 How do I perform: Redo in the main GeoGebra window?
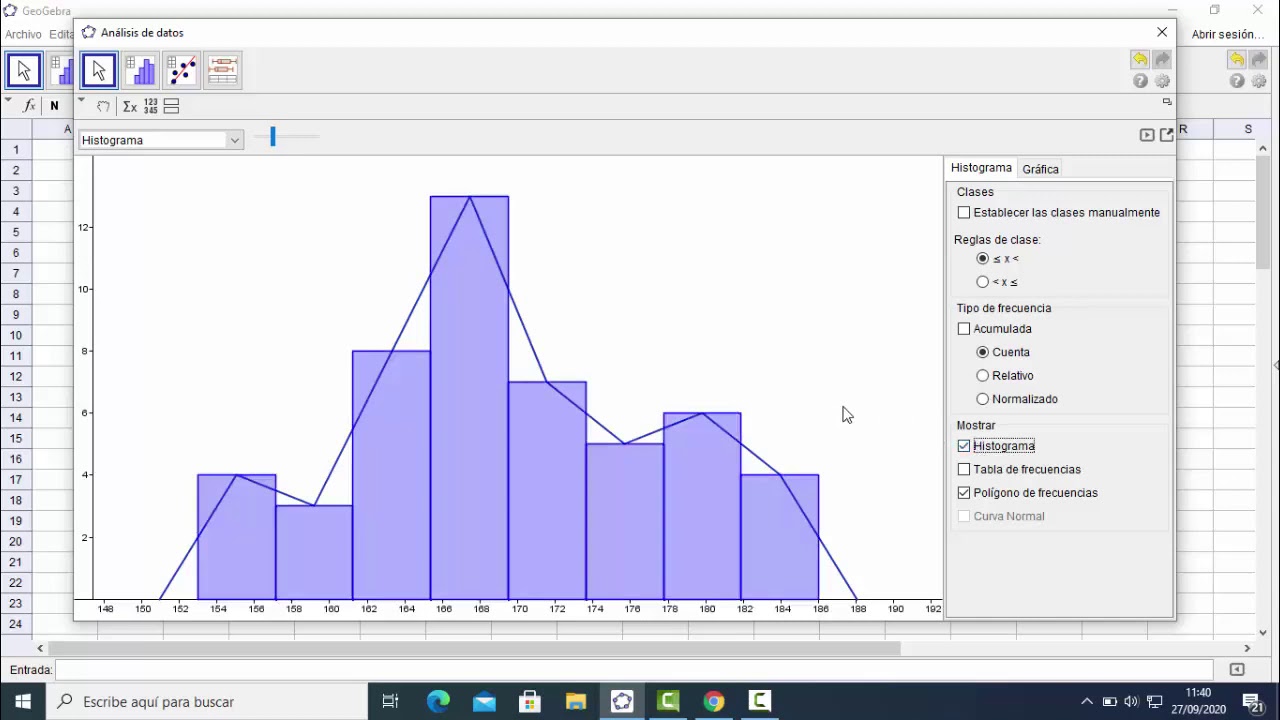1259,60
